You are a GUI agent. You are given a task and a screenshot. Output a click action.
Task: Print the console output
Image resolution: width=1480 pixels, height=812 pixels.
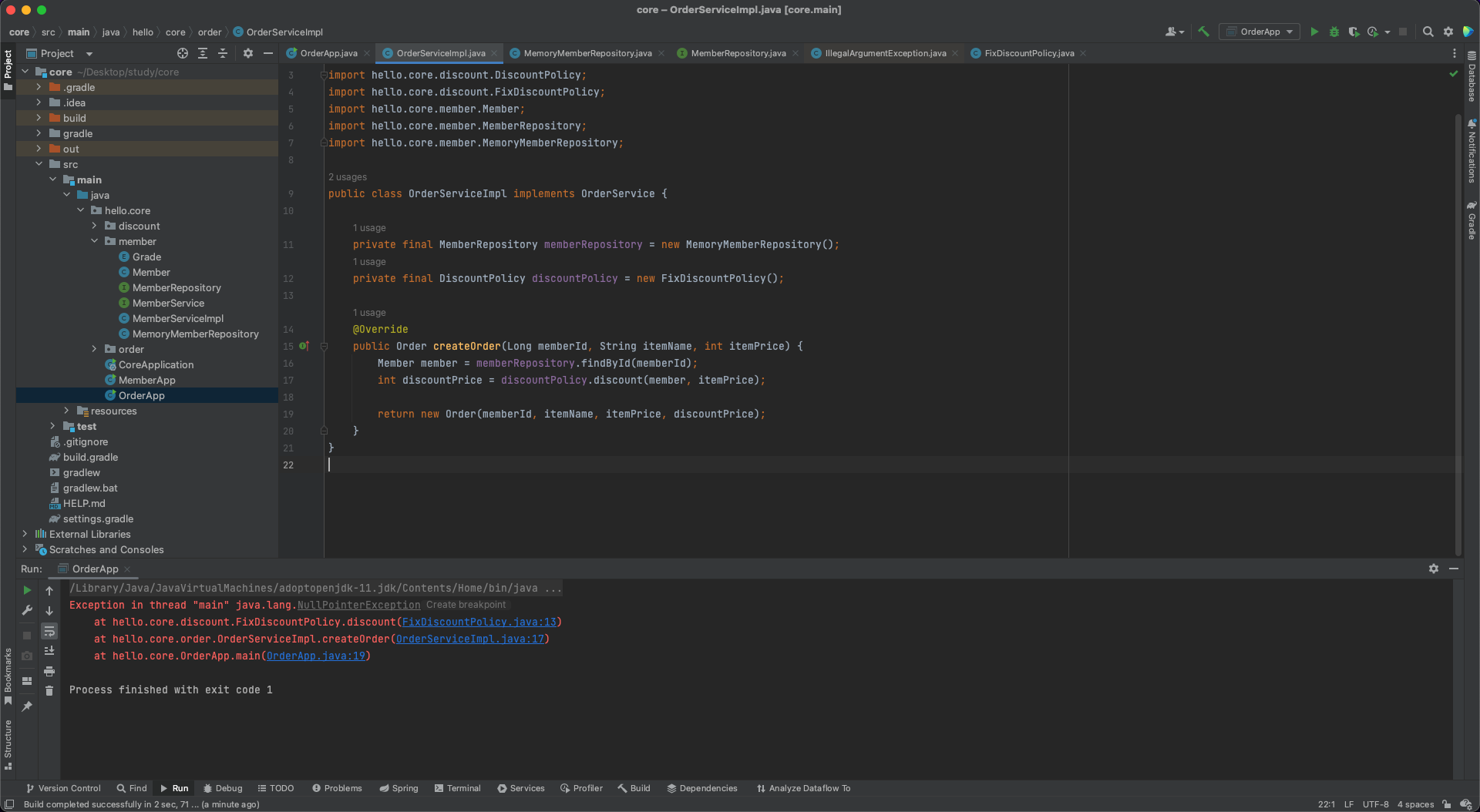tap(49, 671)
